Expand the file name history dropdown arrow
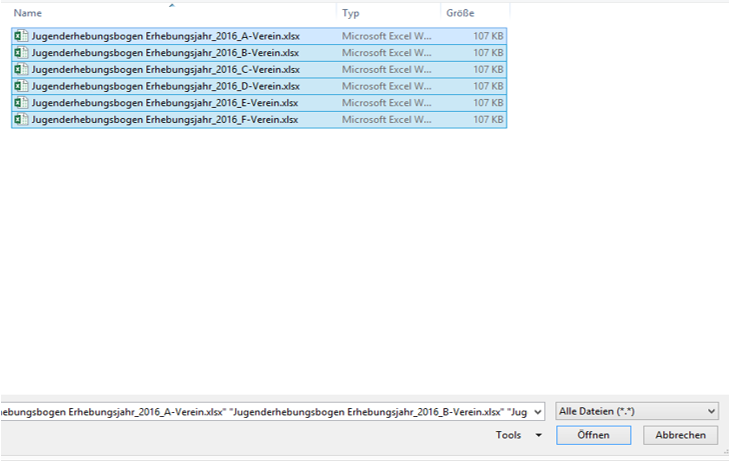This screenshot has height=461, width=730. coord(539,411)
